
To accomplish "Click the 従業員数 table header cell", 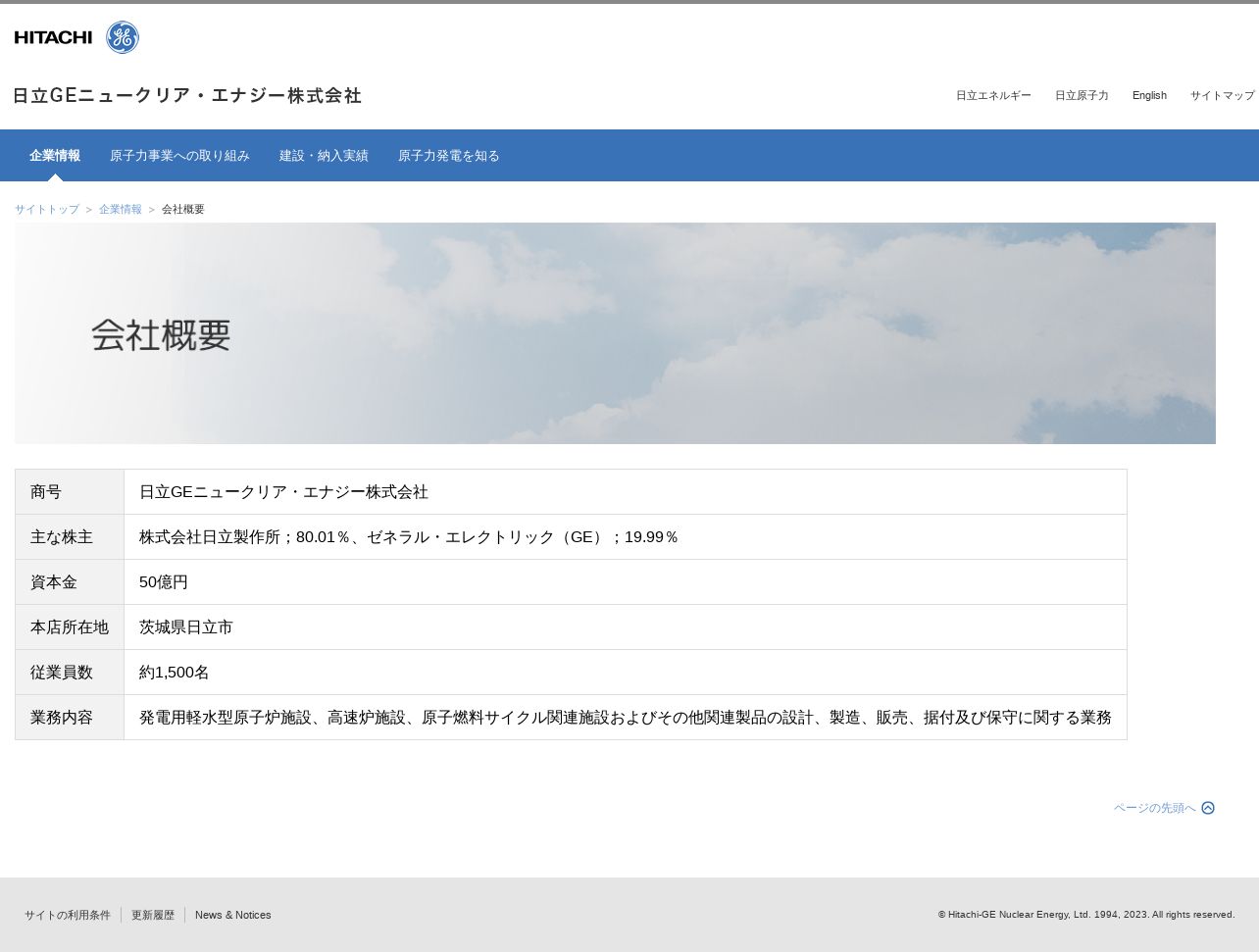I will (70, 673).
